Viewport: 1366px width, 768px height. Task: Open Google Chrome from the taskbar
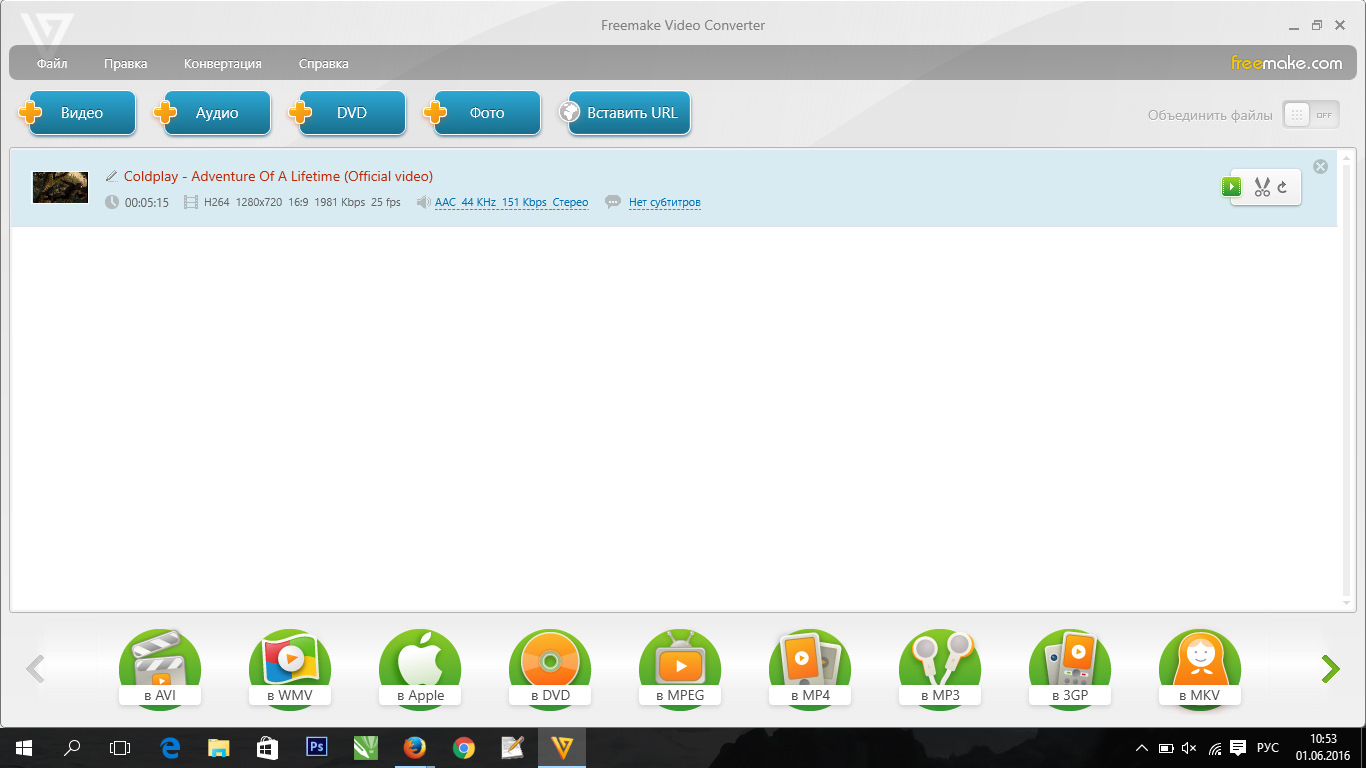click(463, 747)
